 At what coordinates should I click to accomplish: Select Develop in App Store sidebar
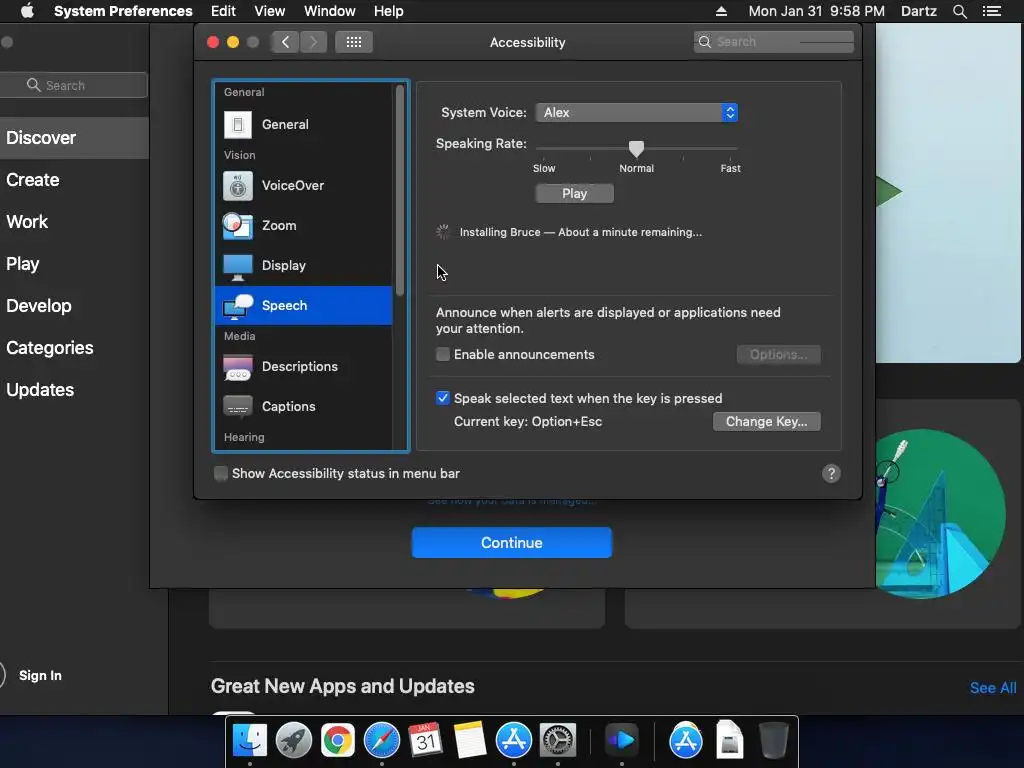(74, 306)
